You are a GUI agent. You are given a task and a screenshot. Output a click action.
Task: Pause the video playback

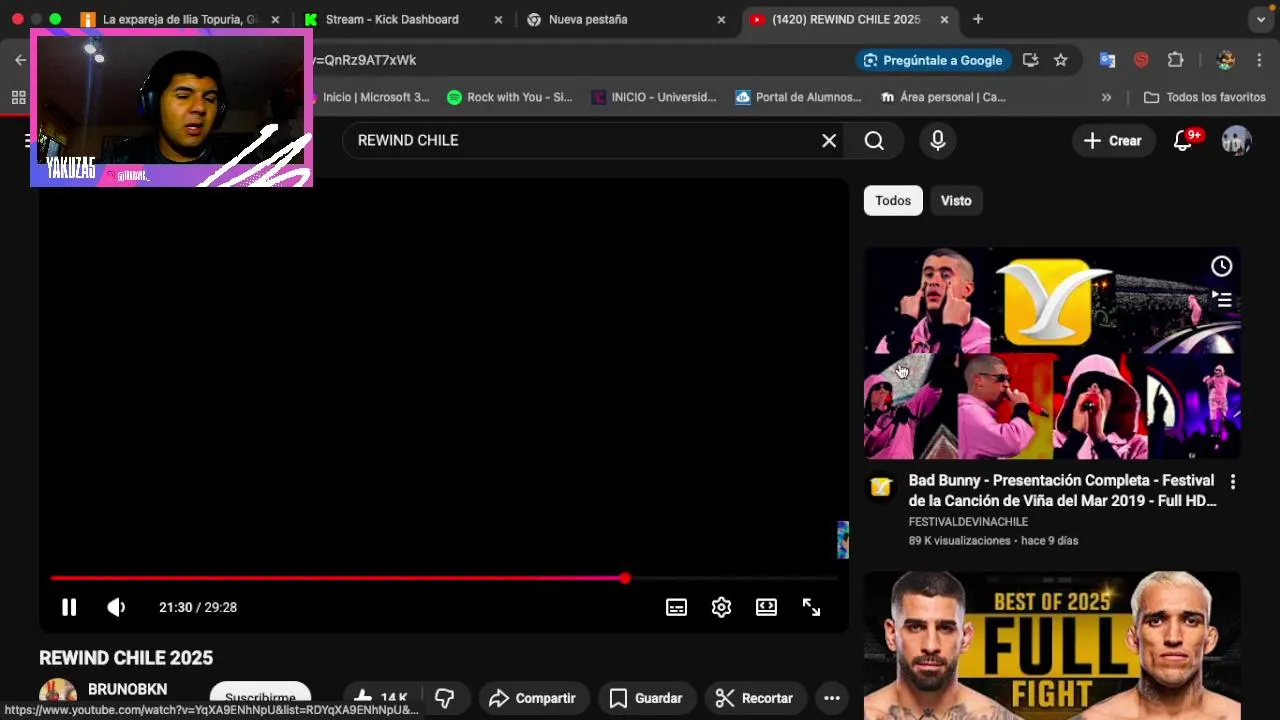click(x=69, y=607)
